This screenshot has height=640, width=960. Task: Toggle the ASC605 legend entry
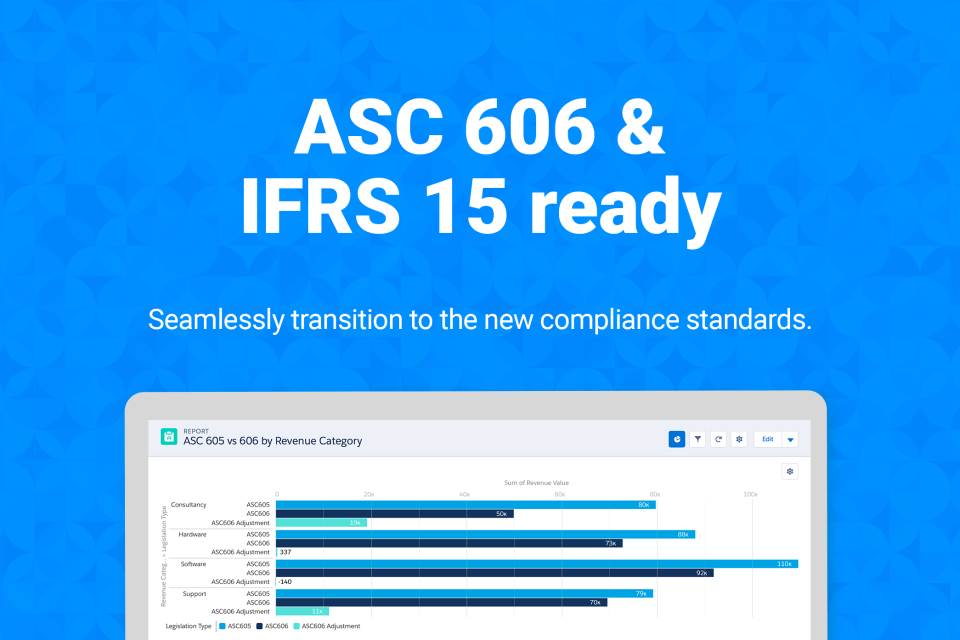(x=240, y=626)
